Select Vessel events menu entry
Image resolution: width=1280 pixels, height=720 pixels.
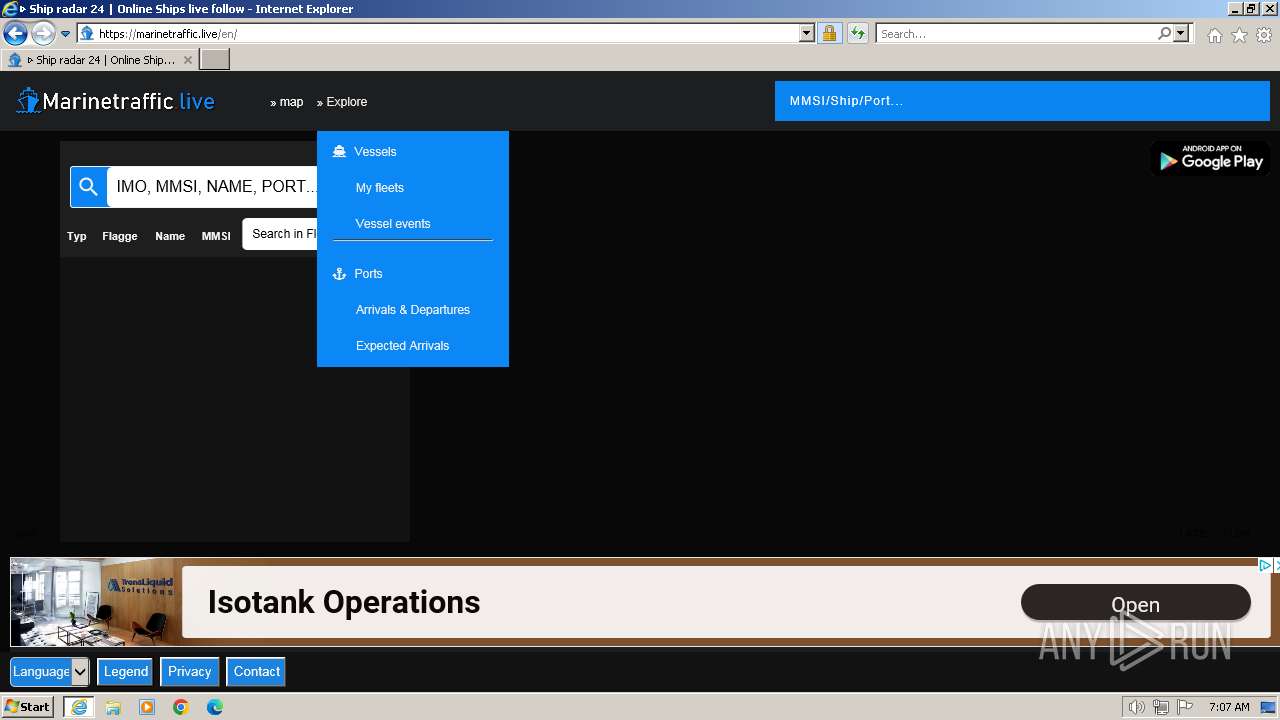(393, 224)
